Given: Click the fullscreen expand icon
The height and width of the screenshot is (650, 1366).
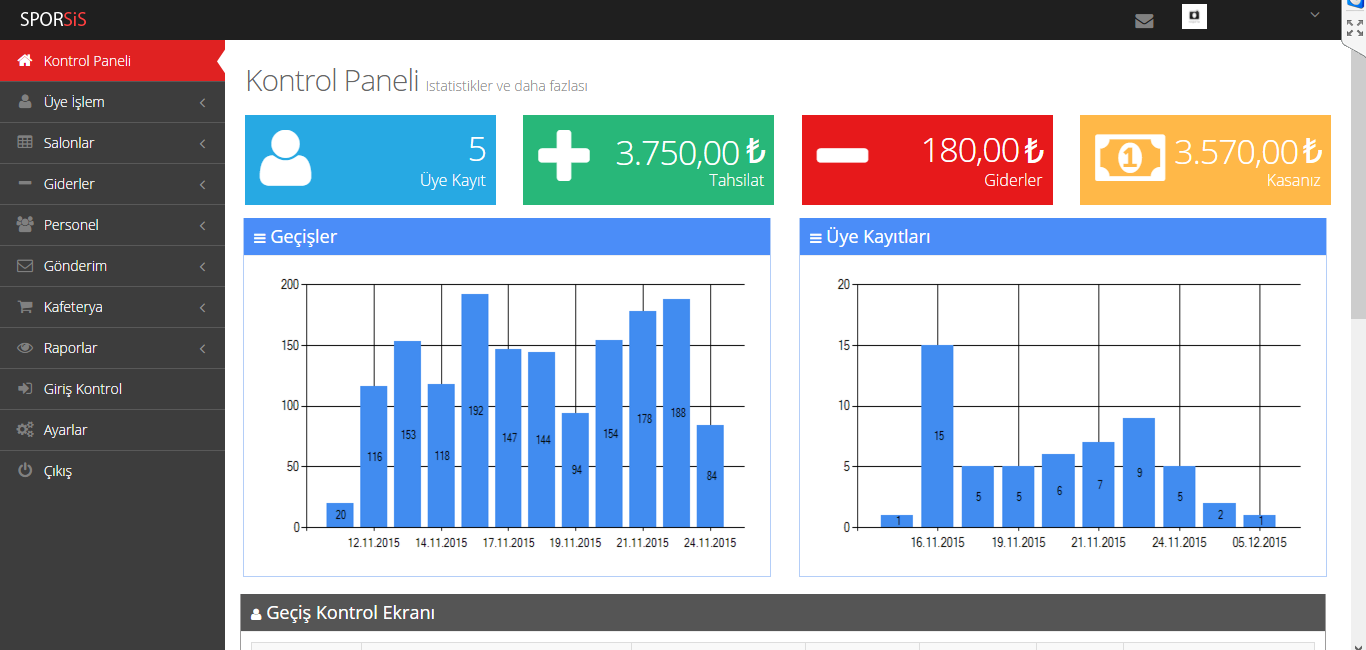Looking at the screenshot, I should [1355, 28].
